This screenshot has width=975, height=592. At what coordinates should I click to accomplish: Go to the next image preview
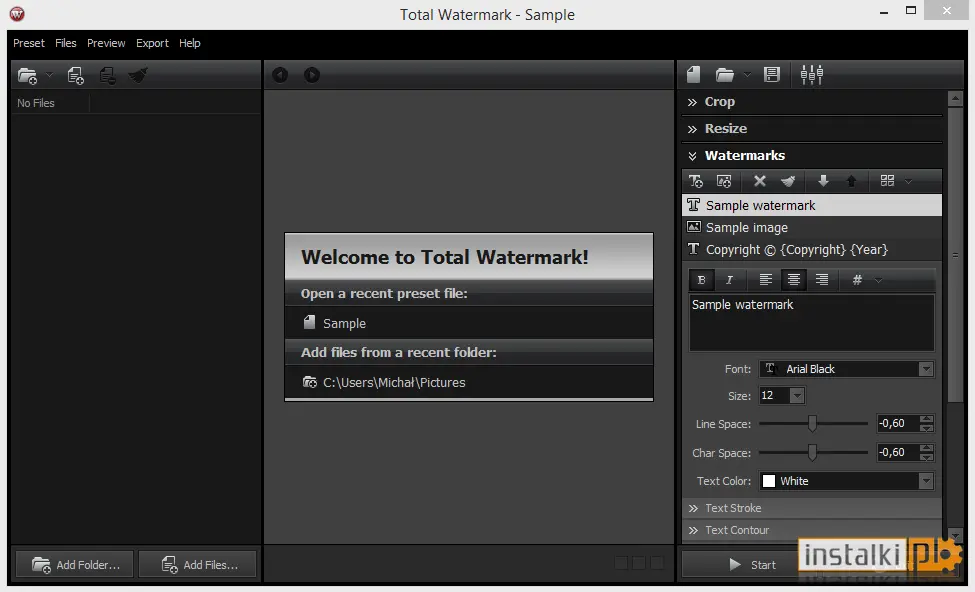[x=312, y=75]
